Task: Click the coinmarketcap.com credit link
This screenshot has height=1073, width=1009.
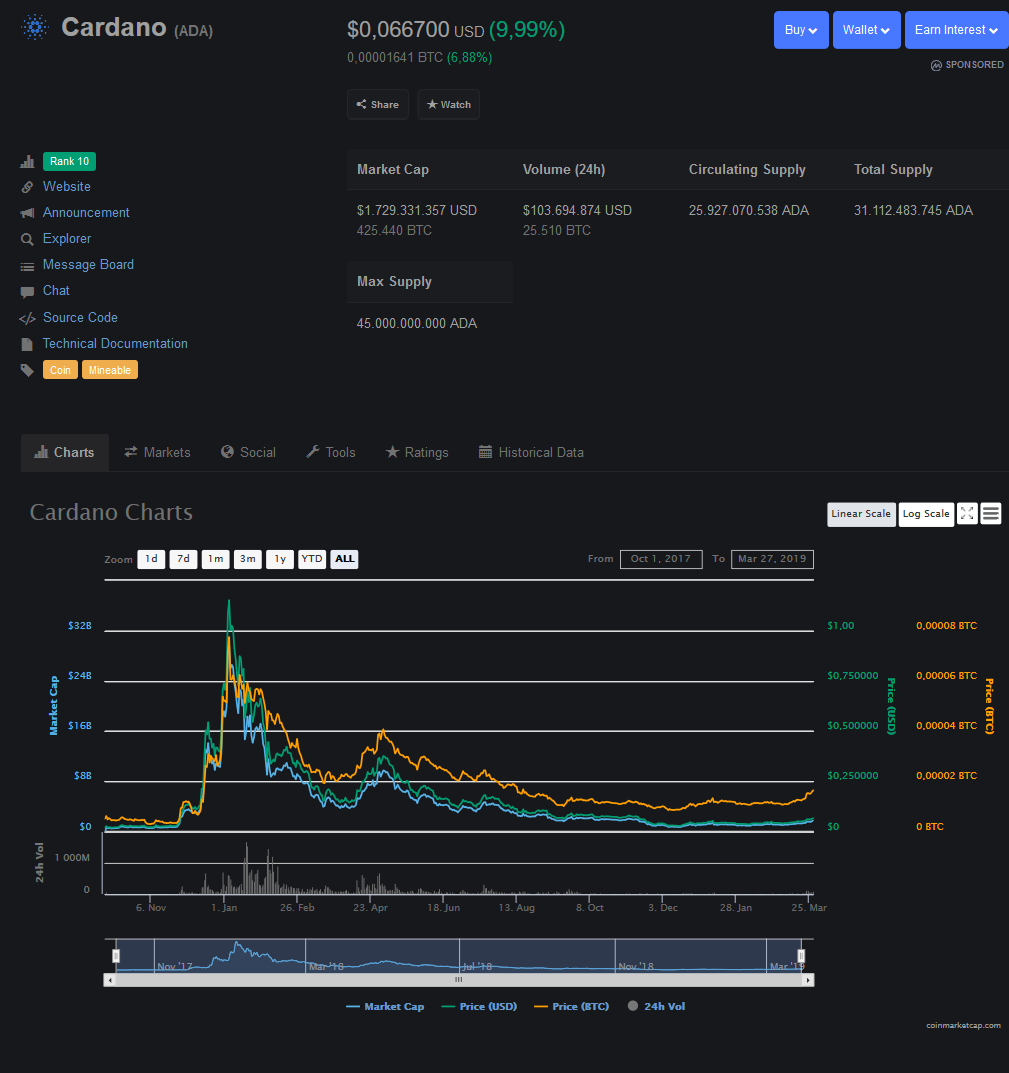Action: pyautogui.click(x=963, y=1026)
